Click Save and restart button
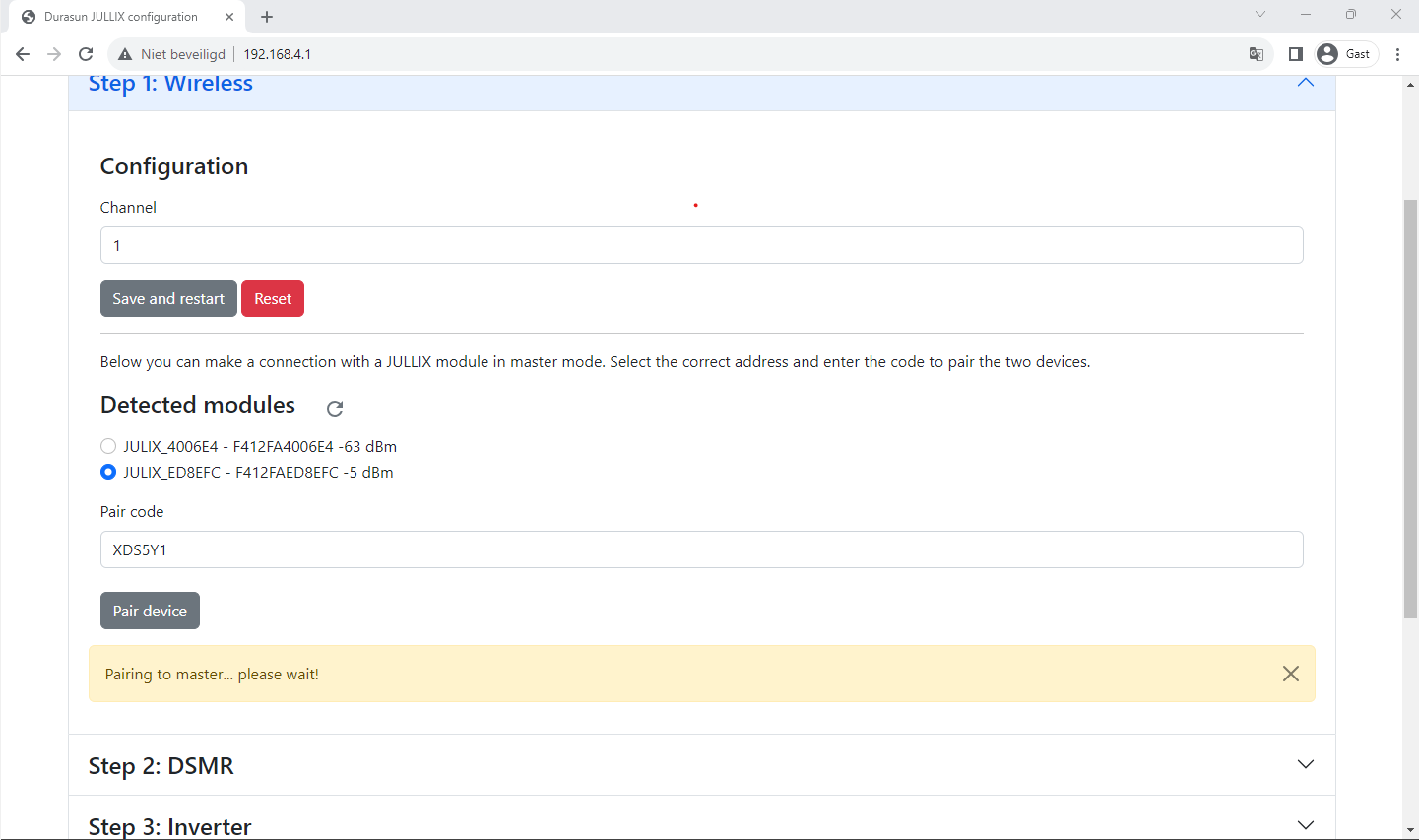The width and height of the screenshot is (1419, 840). click(x=168, y=298)
